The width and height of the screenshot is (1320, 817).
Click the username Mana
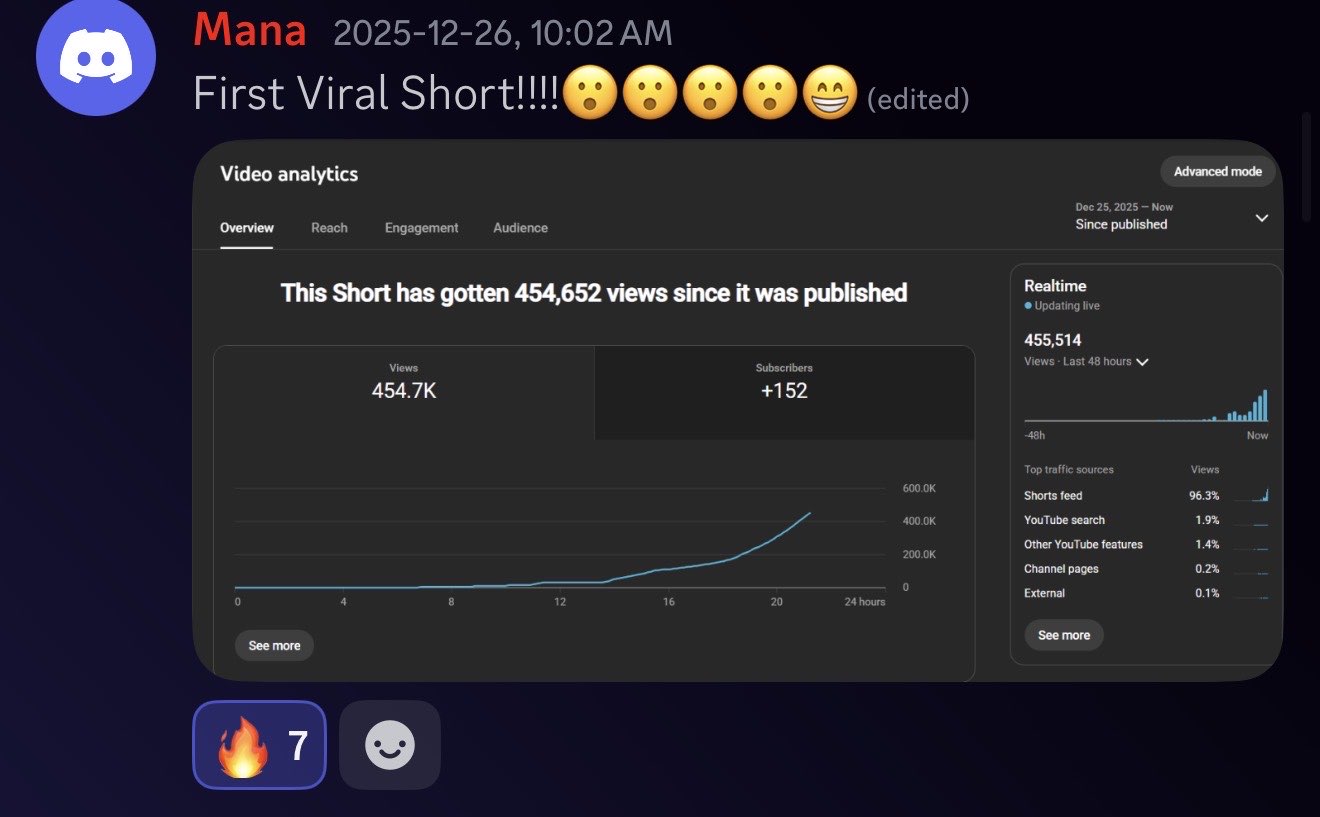point(249,32)
